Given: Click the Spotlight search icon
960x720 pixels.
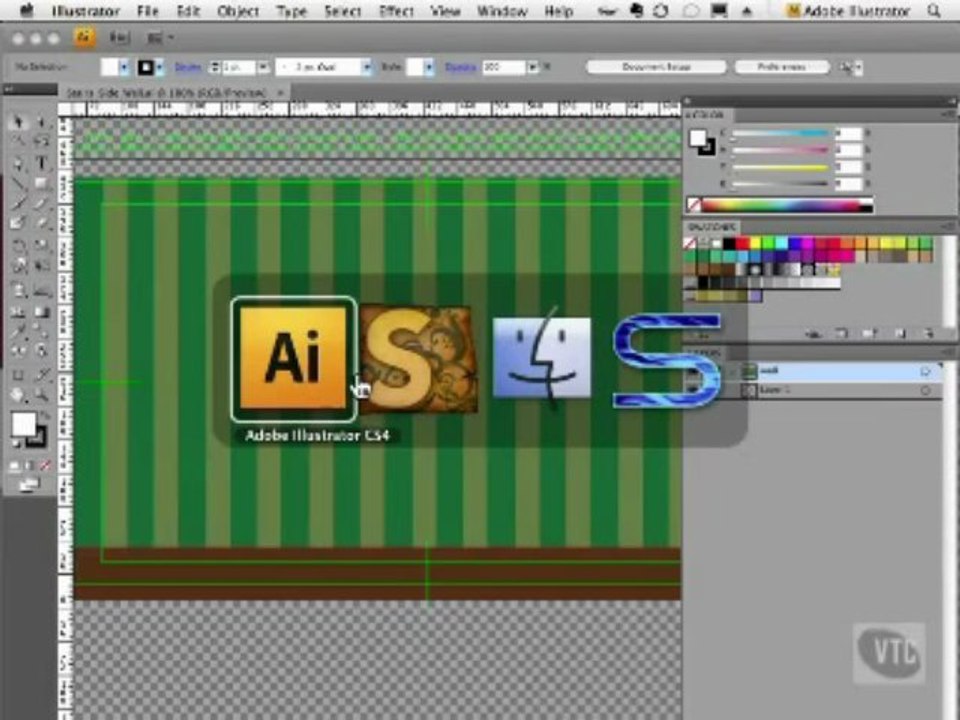Looking at the screenshot, I should (x=934, y=10).
